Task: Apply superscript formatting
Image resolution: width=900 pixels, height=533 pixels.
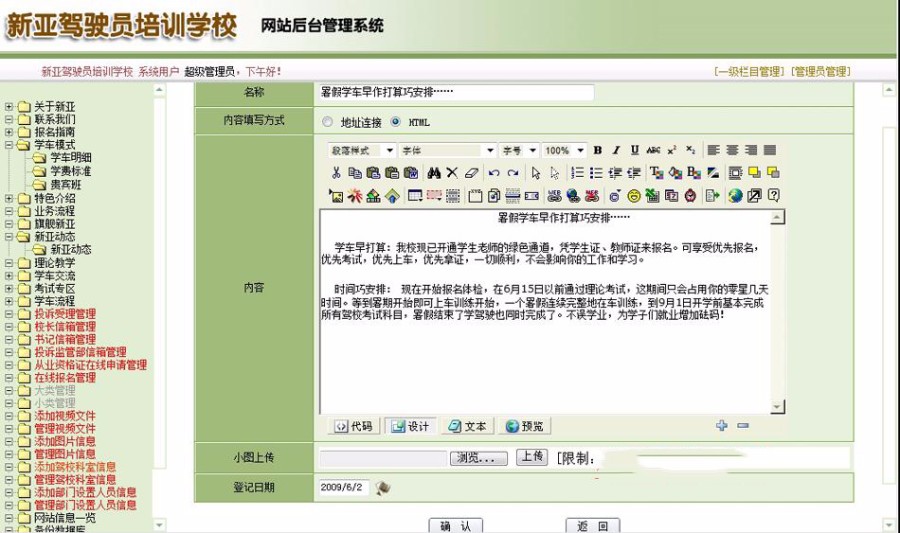Action: (x=672, y=150)
